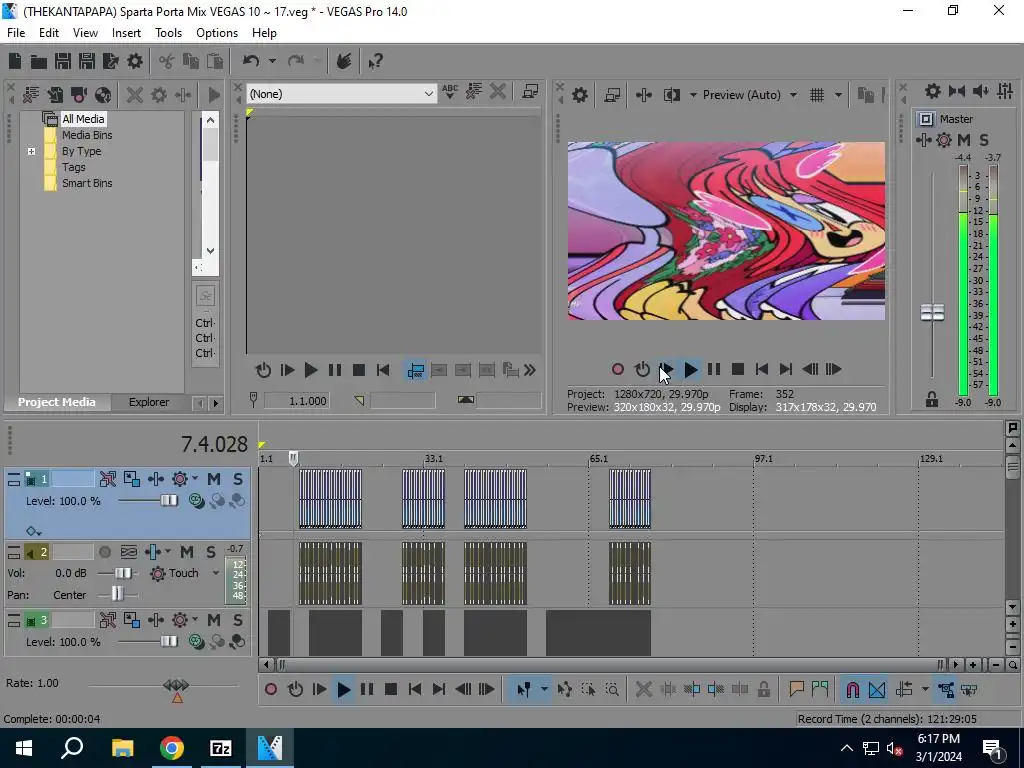The image size is (1024, 768).
Task: Open the Insert menu
Action: (x=126, y=33)
